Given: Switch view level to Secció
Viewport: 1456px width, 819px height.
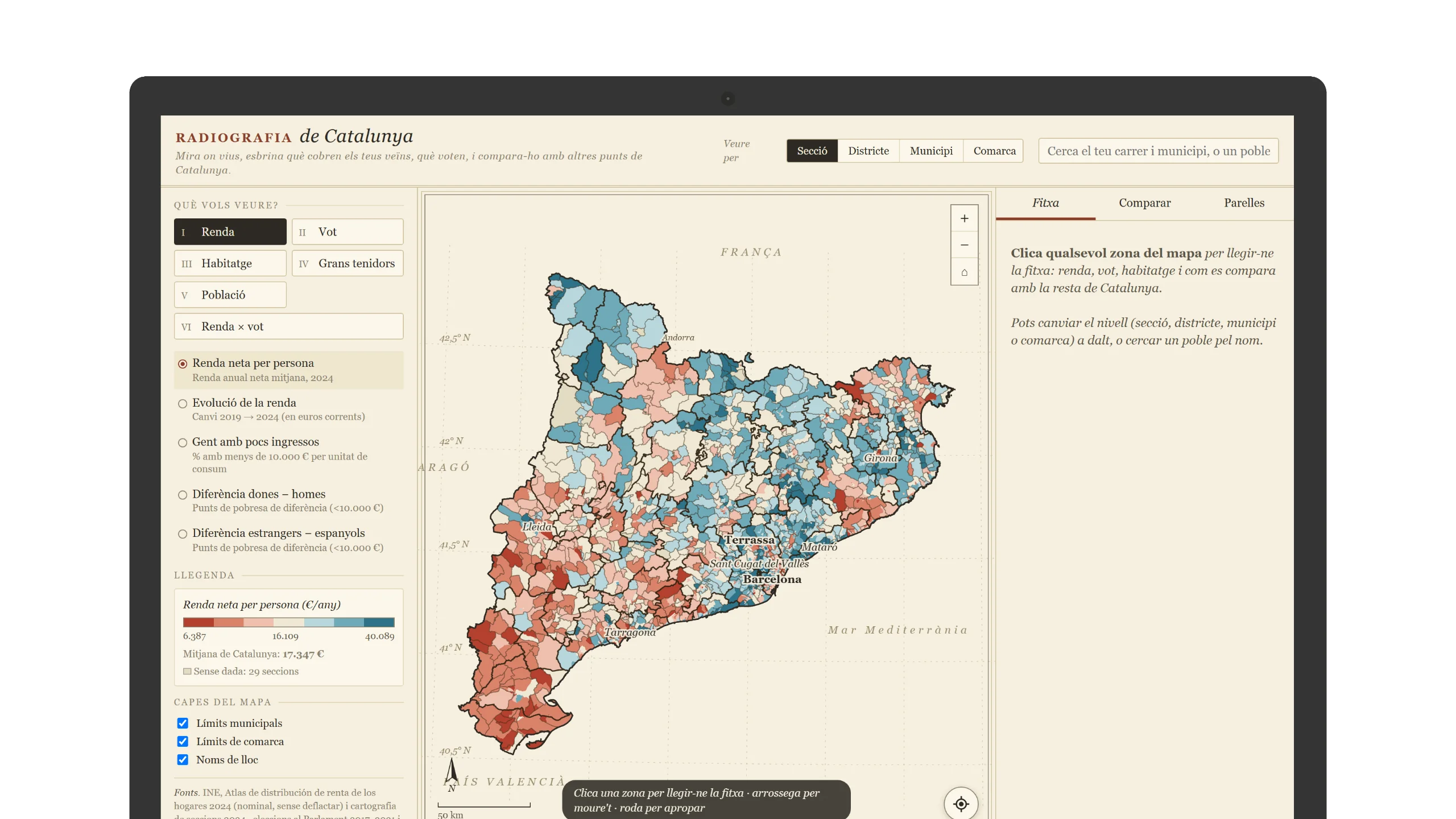Looking at the screenshot, I should tap(812, 151).
